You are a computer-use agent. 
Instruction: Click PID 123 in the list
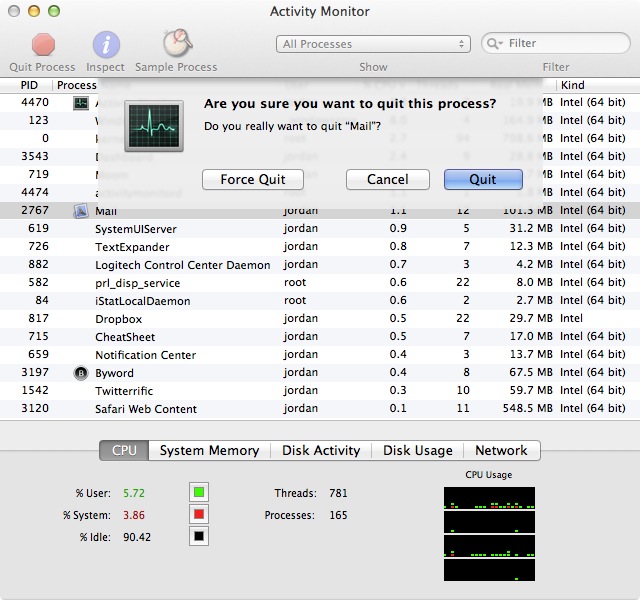39,120
